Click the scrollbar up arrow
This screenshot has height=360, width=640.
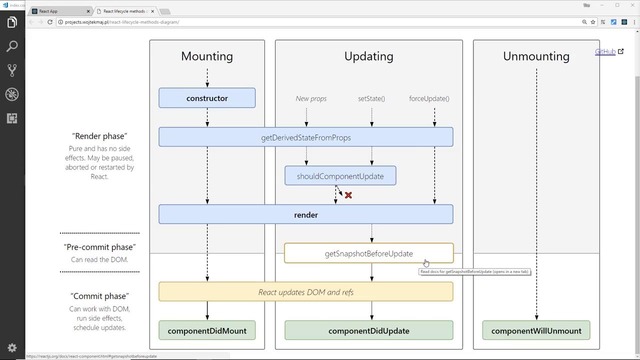(637, 32)
